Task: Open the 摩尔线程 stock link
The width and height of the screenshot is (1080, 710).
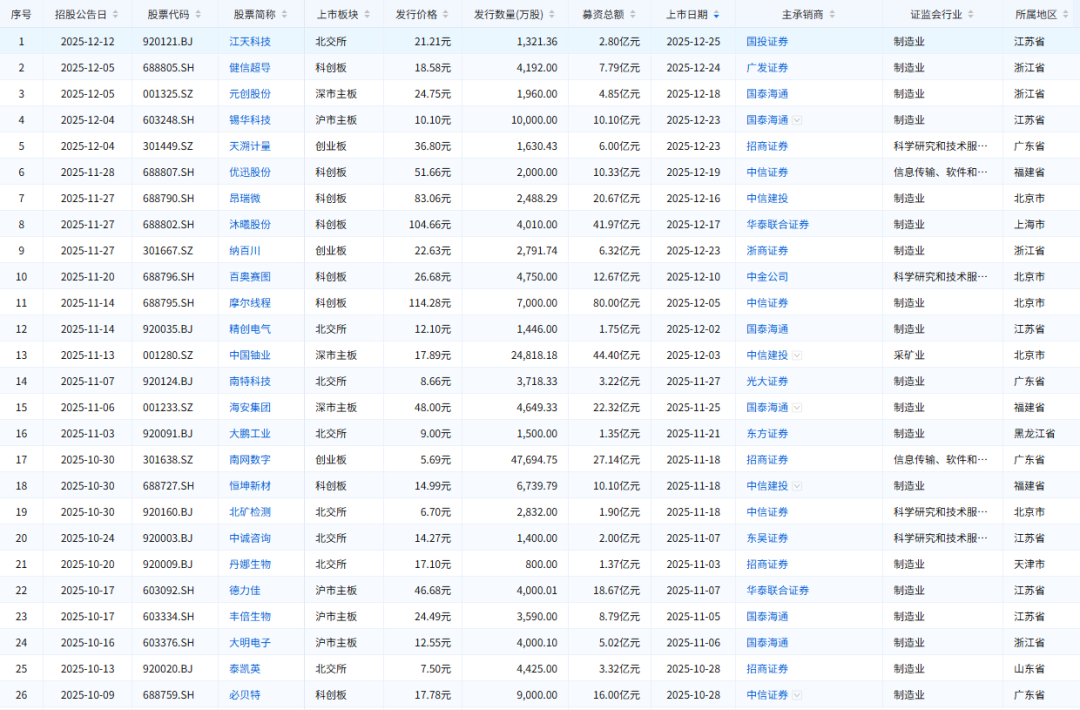Action: coord(250,303)
